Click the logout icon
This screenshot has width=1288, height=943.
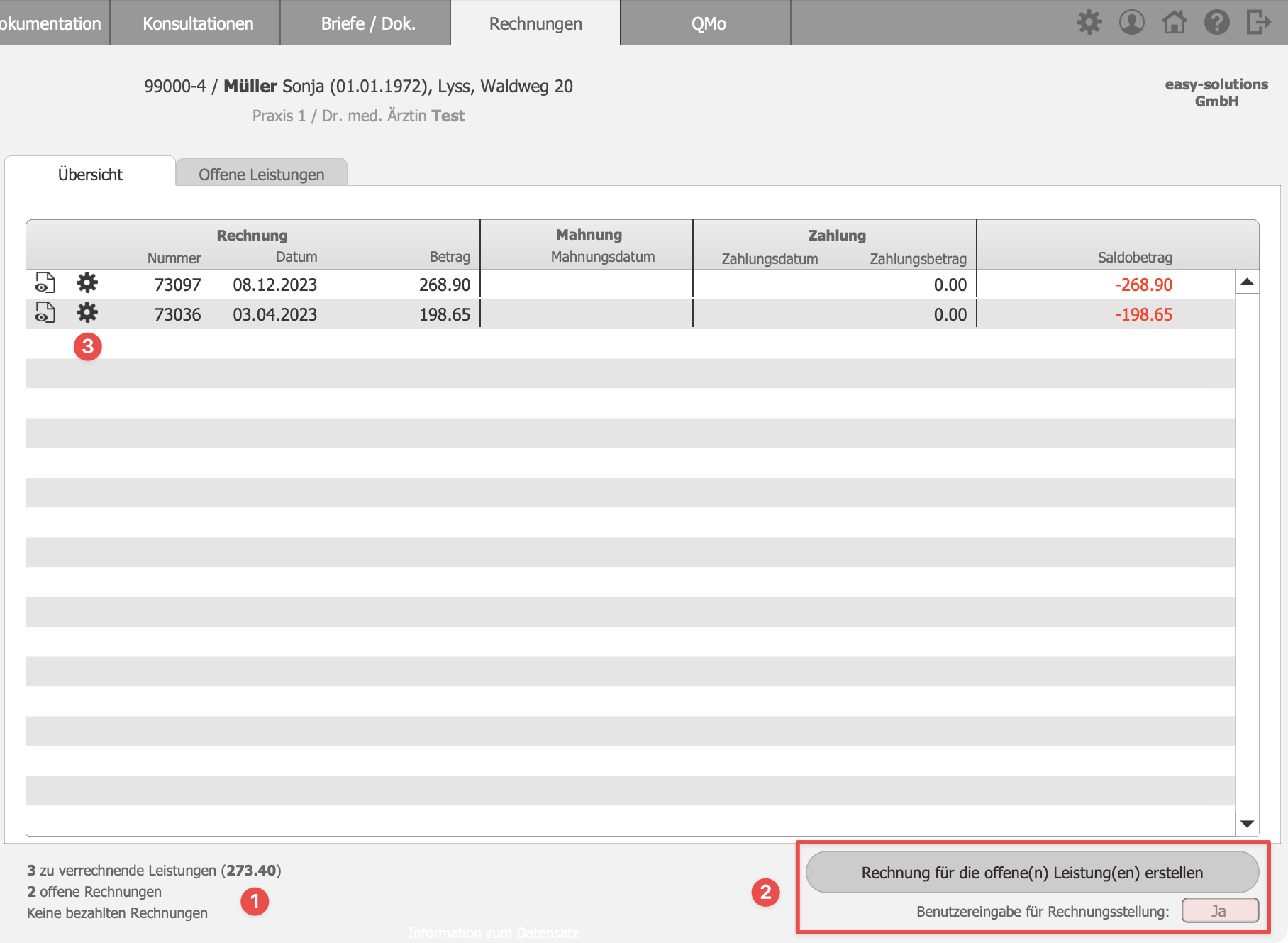pyautogui.click(x=1259, y=23)
